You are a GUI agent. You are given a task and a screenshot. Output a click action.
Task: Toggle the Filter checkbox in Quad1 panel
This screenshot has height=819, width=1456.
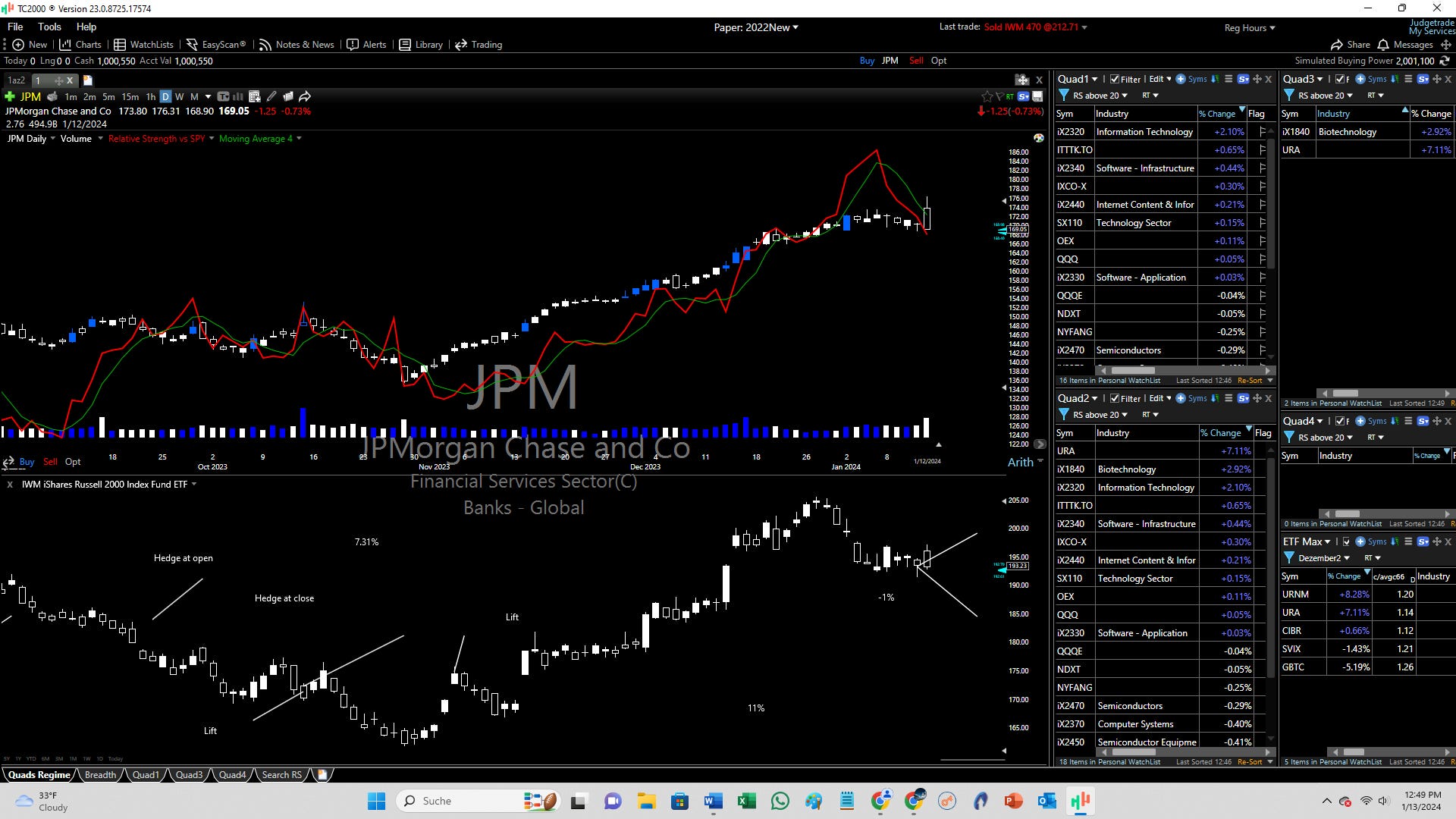1114,79
